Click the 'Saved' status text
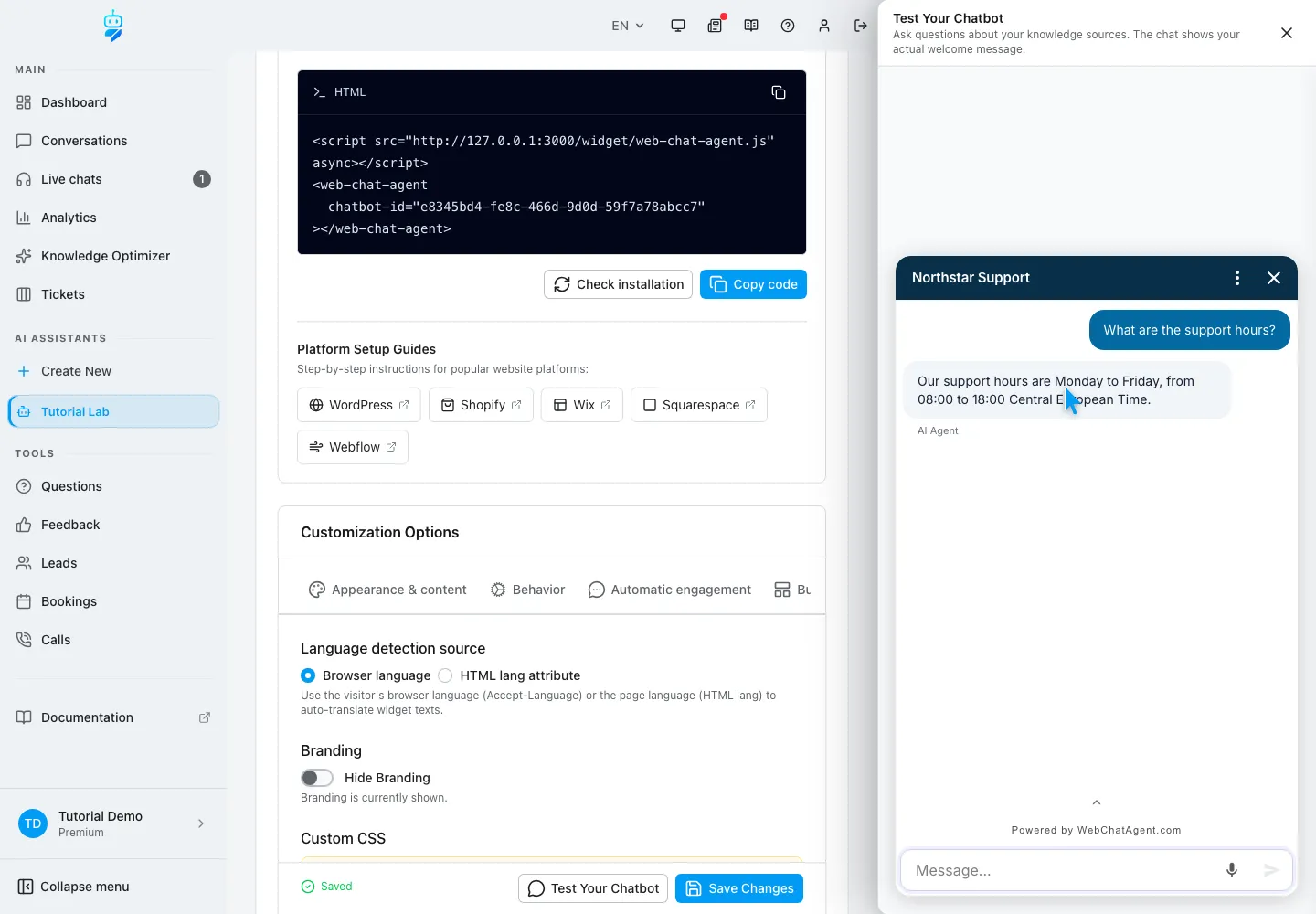The height and width of the screenshot is (914, 1316). 336,887
